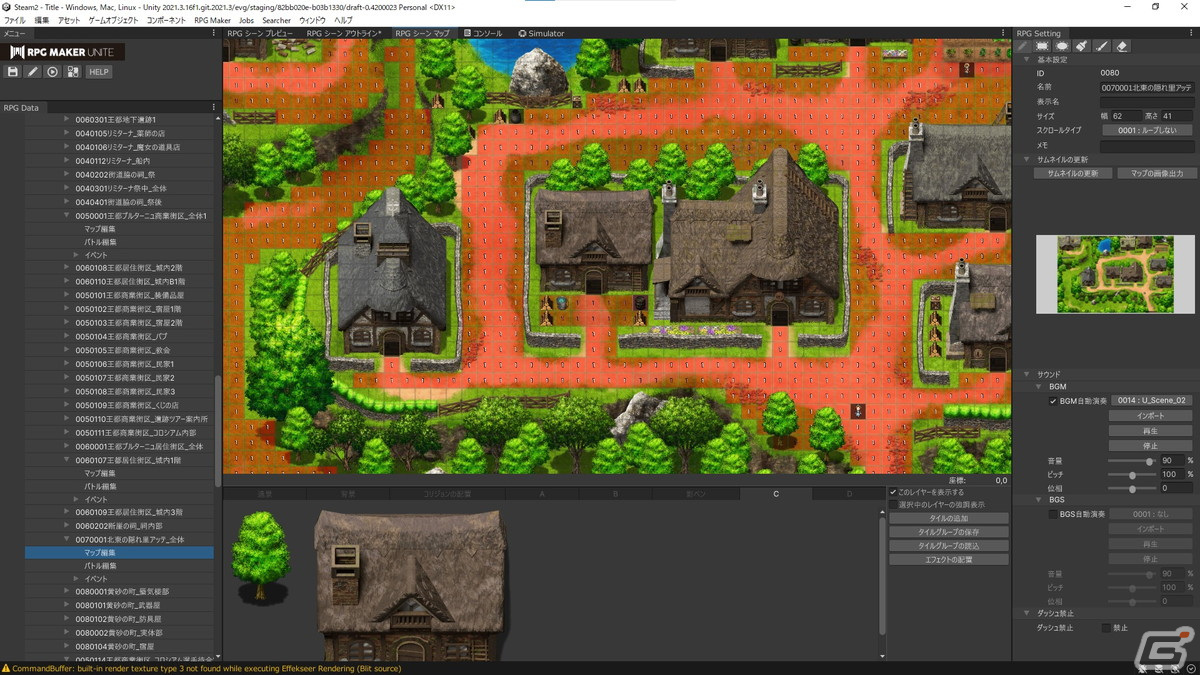Adjust BGM 位相 pan slider
The image size is (1200, 675).
point(1131,488)
